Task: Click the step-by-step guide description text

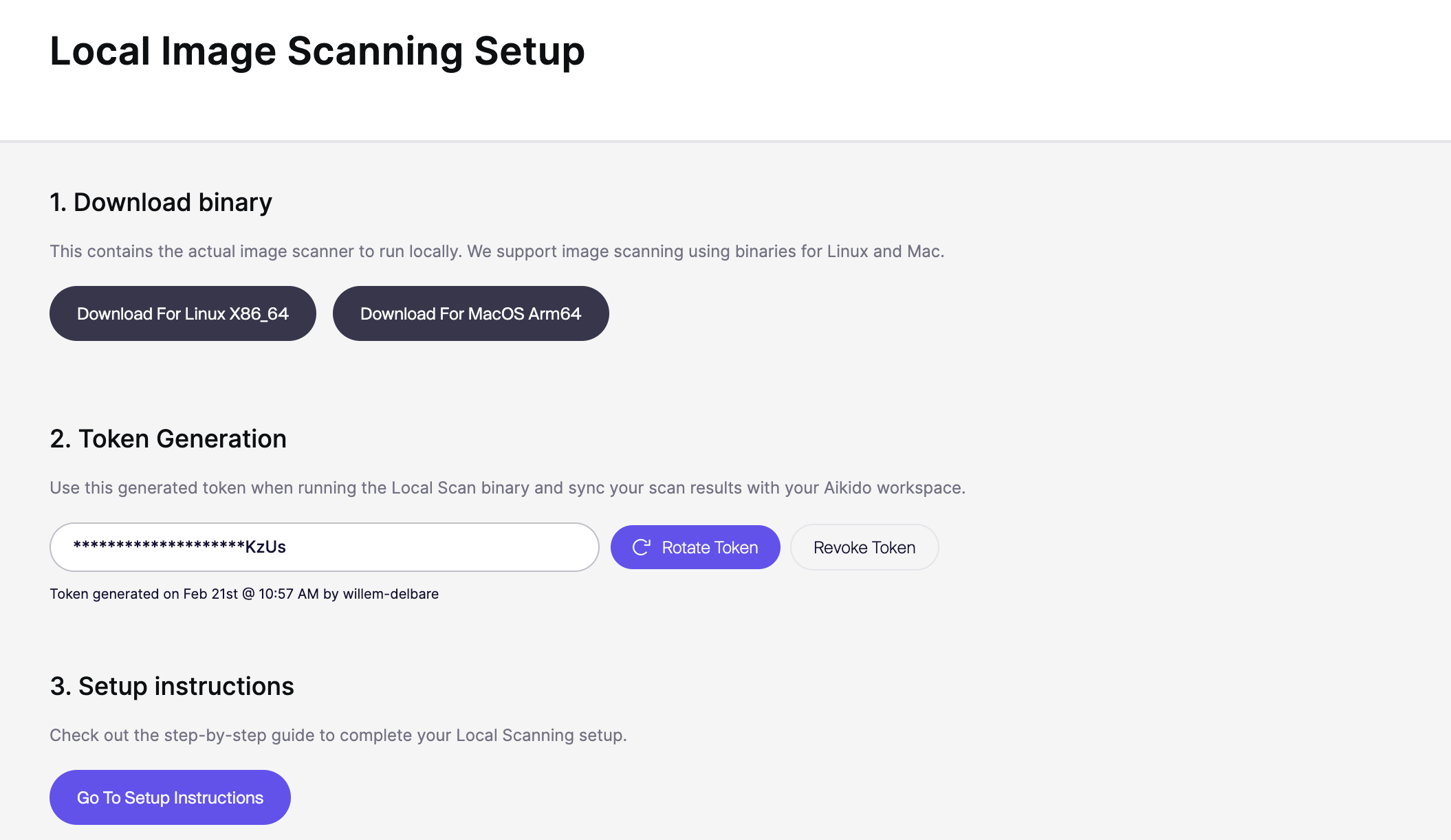Action: point(338,736)
